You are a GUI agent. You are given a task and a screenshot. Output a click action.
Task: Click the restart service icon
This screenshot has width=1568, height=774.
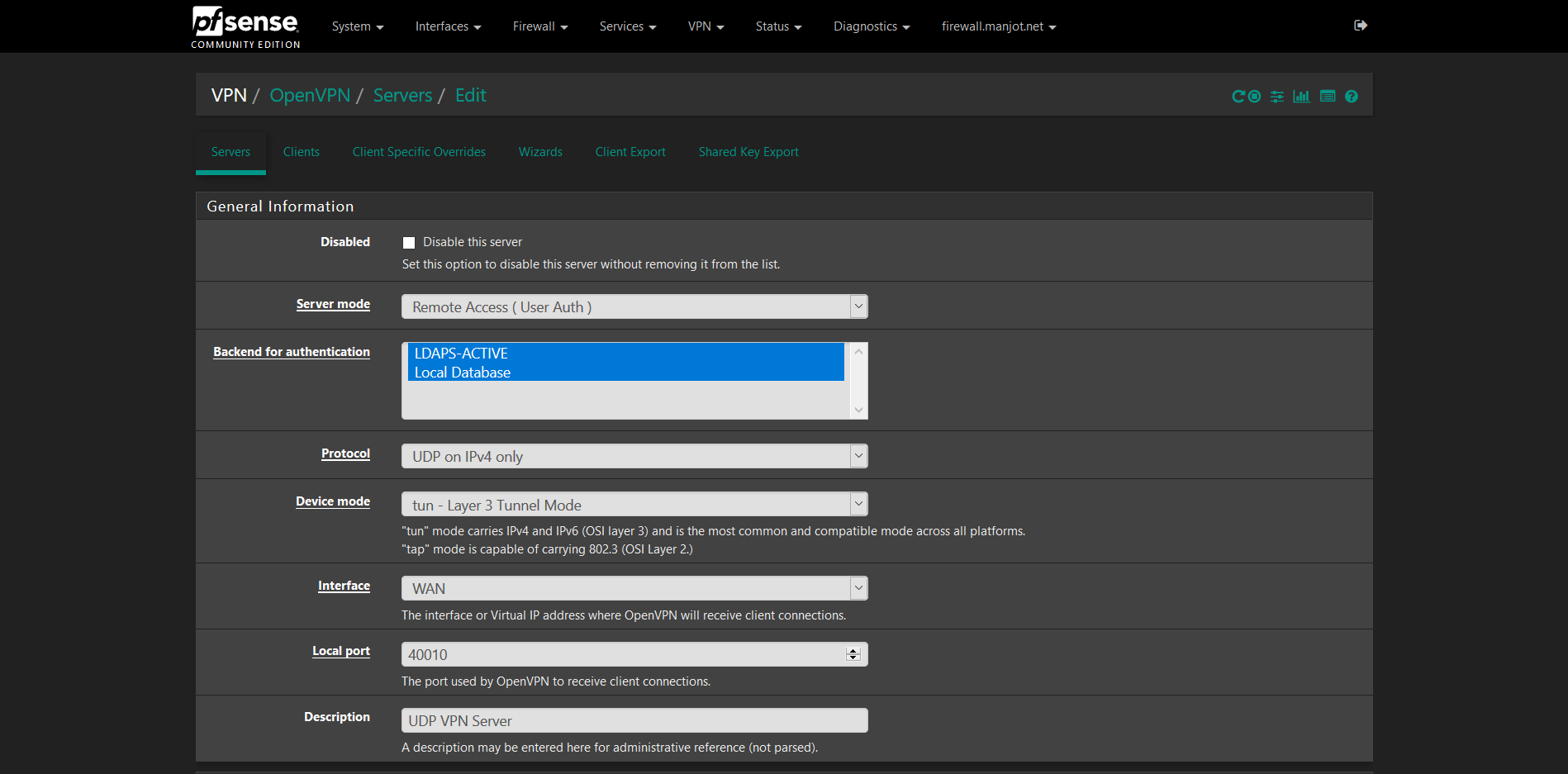click(x=1238, y=97)
